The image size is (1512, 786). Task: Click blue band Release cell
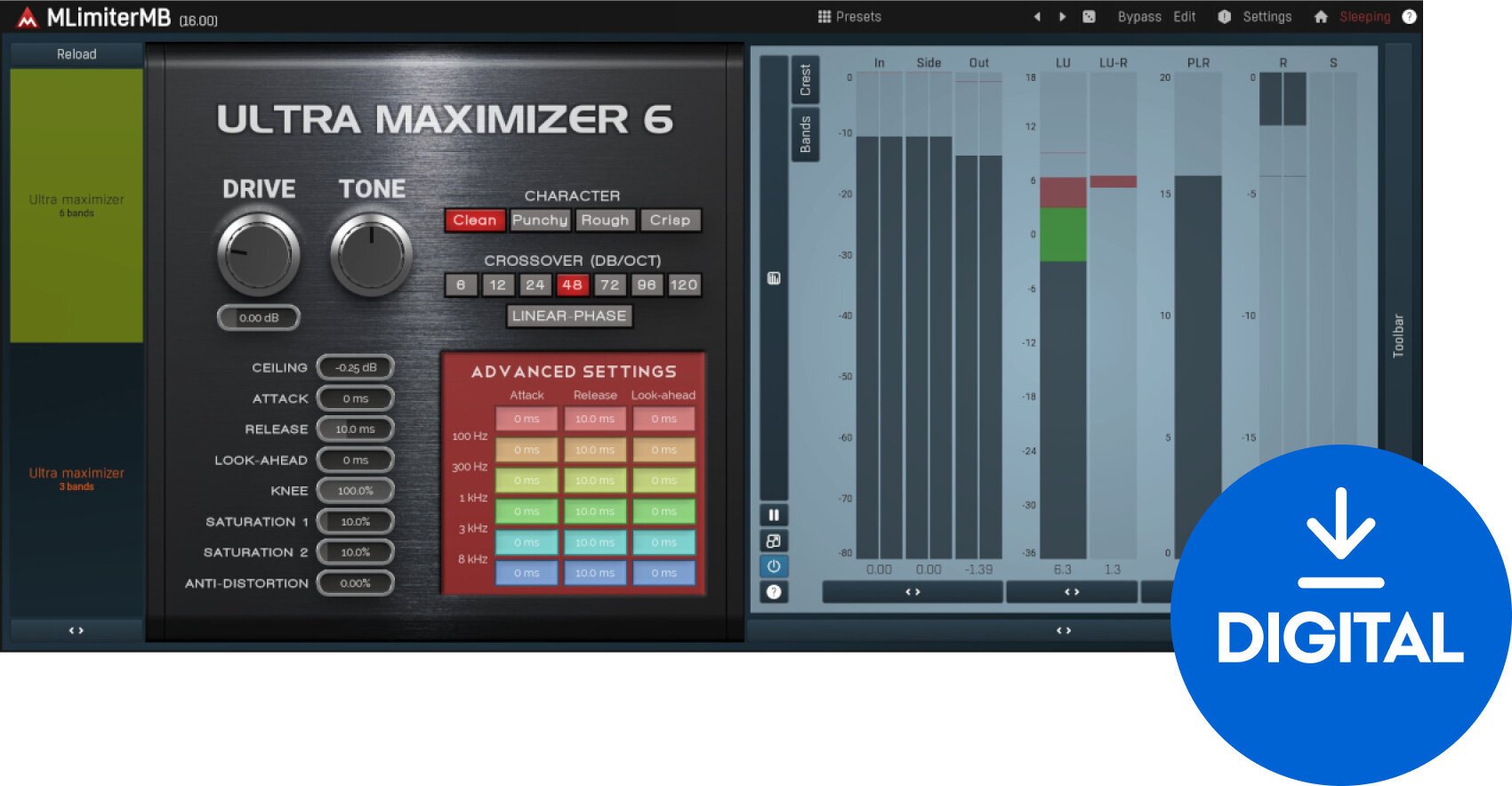[x=595, y=573]
